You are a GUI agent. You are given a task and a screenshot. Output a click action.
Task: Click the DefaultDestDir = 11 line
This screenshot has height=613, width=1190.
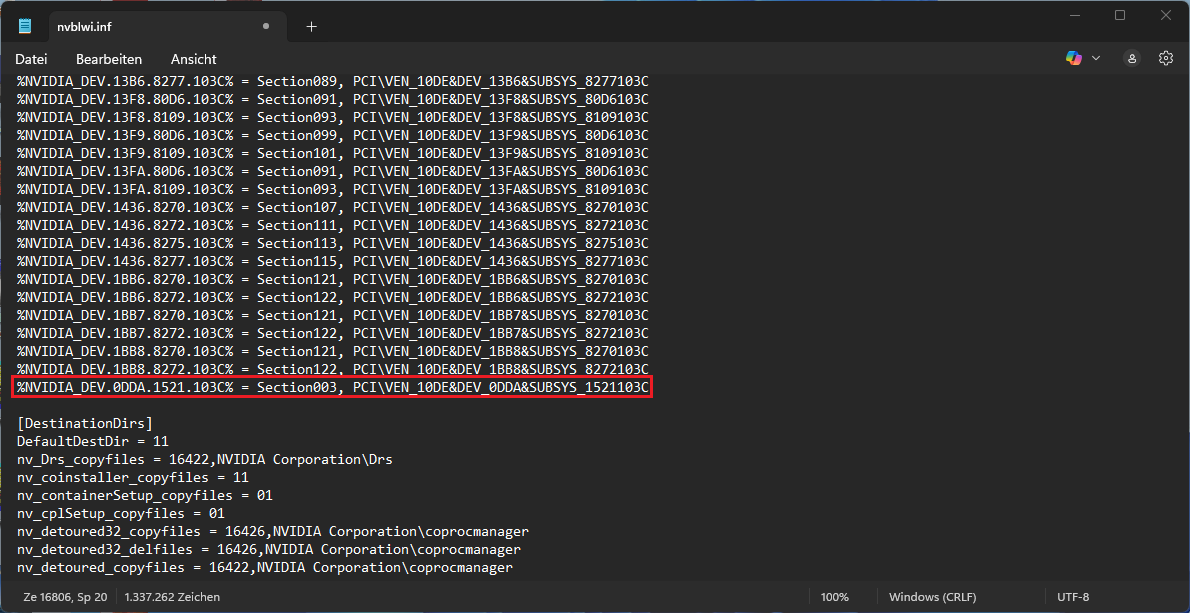pyautogui.click(x=92, y=441)
